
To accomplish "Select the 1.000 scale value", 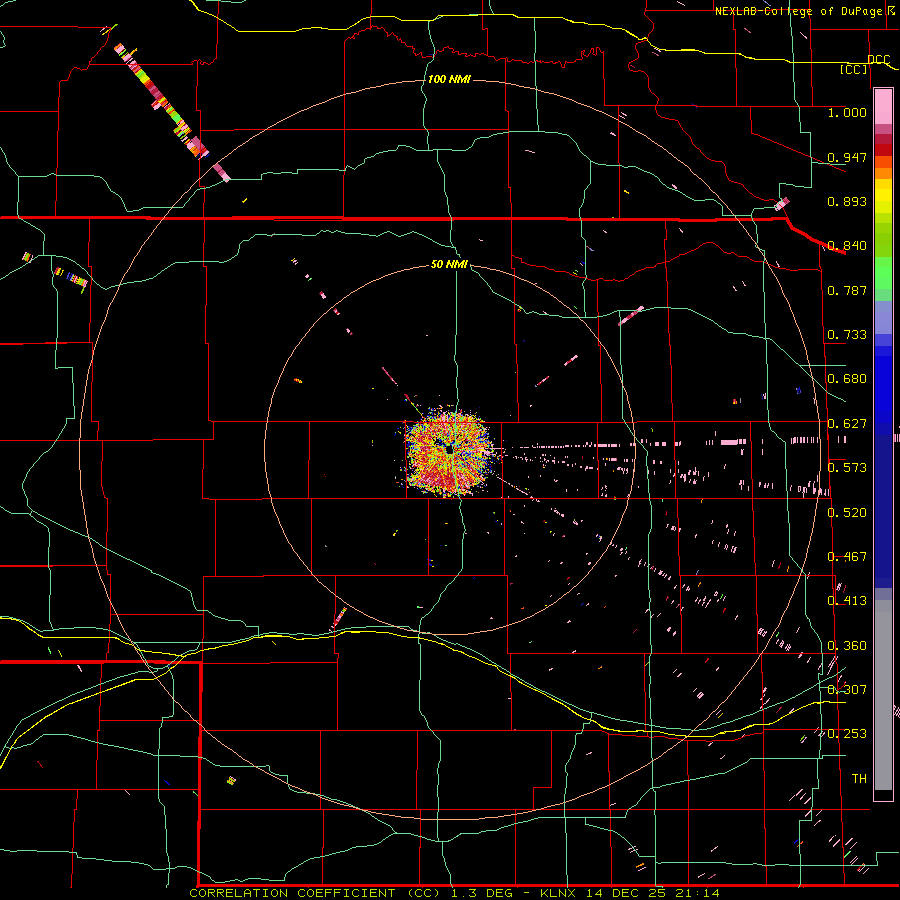I will [847, 112].
